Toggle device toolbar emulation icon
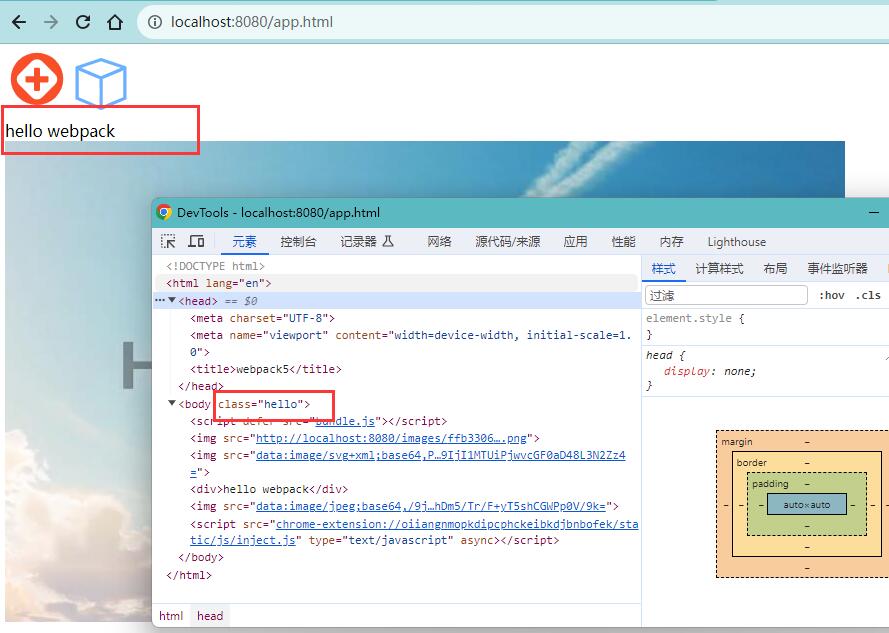889x633 pixels. click(196, 242)
